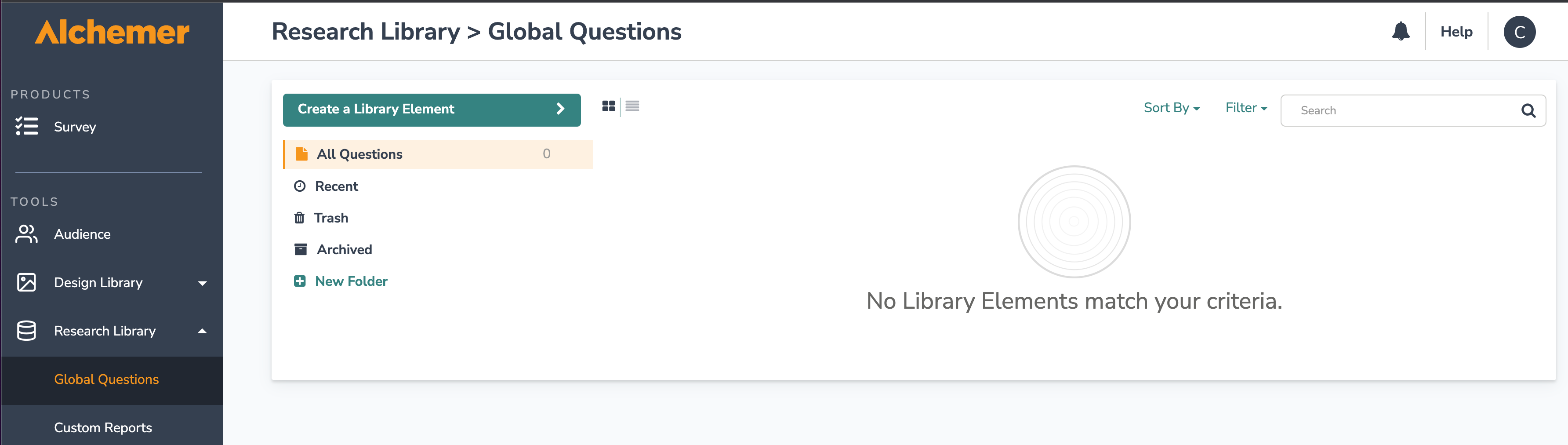Viewport: 1568px width, 445px height.
Task: Switch to grid view icon
Action: click(x=608, y=106)
